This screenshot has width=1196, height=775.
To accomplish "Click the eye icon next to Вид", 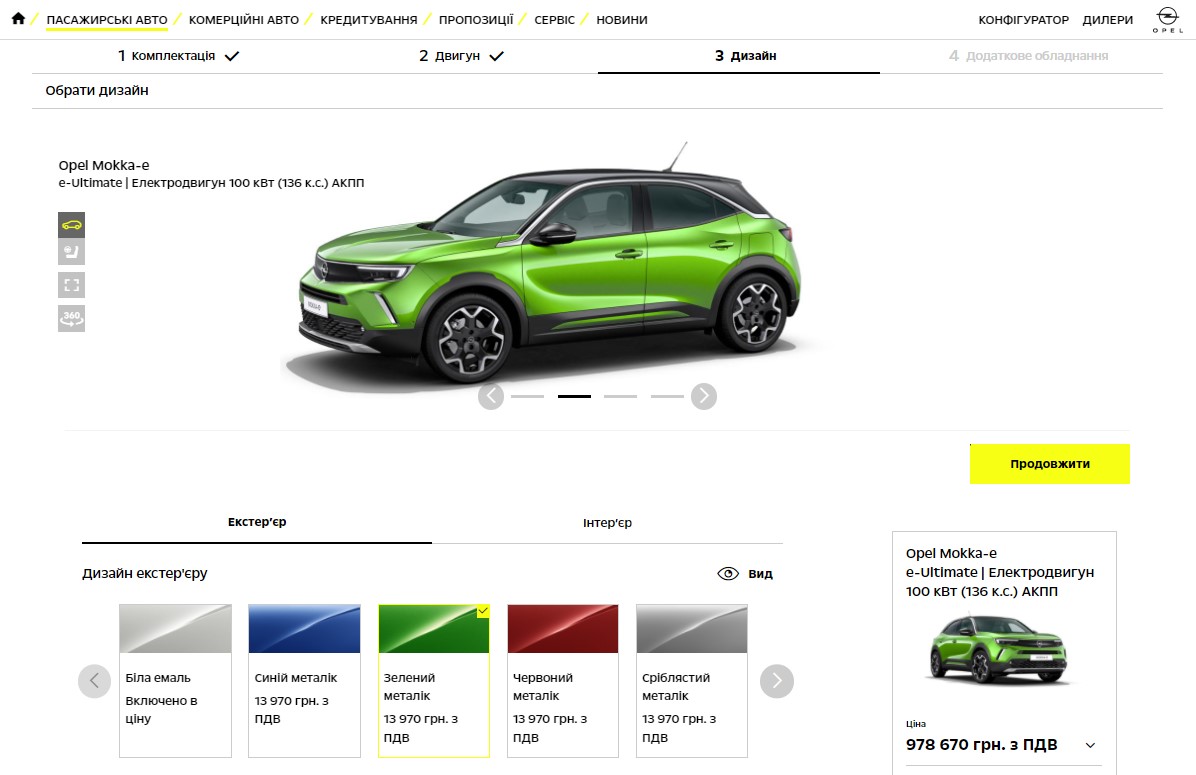I will [x=728, y=573].
